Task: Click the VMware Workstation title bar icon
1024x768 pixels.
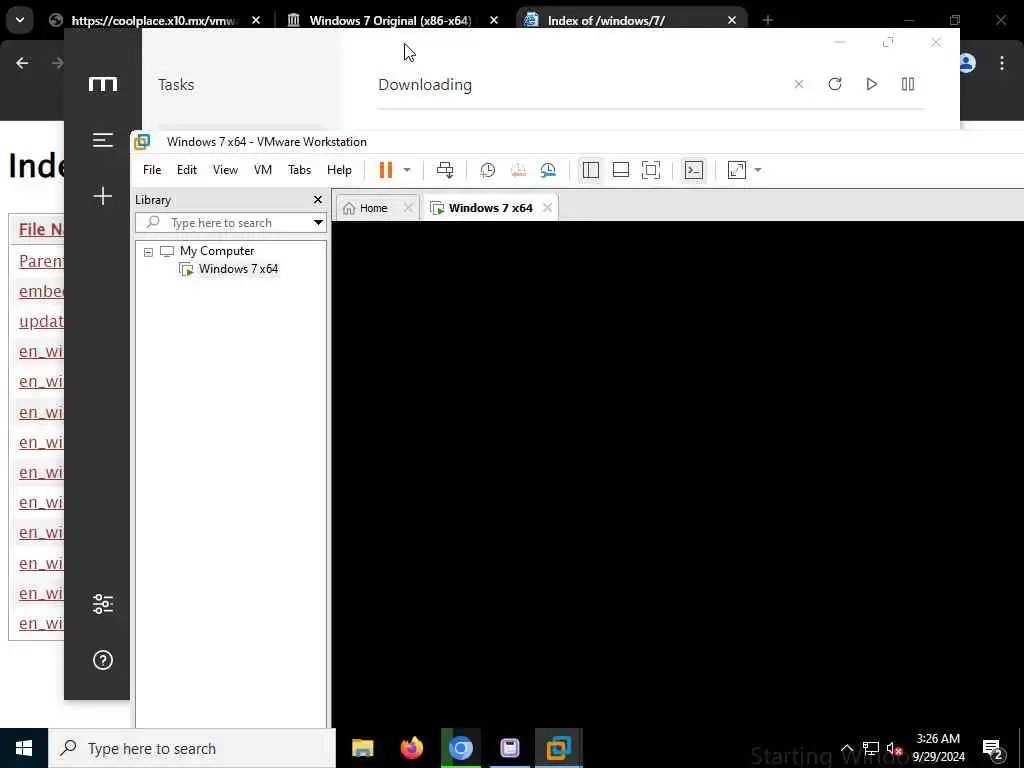Action: 142,142
